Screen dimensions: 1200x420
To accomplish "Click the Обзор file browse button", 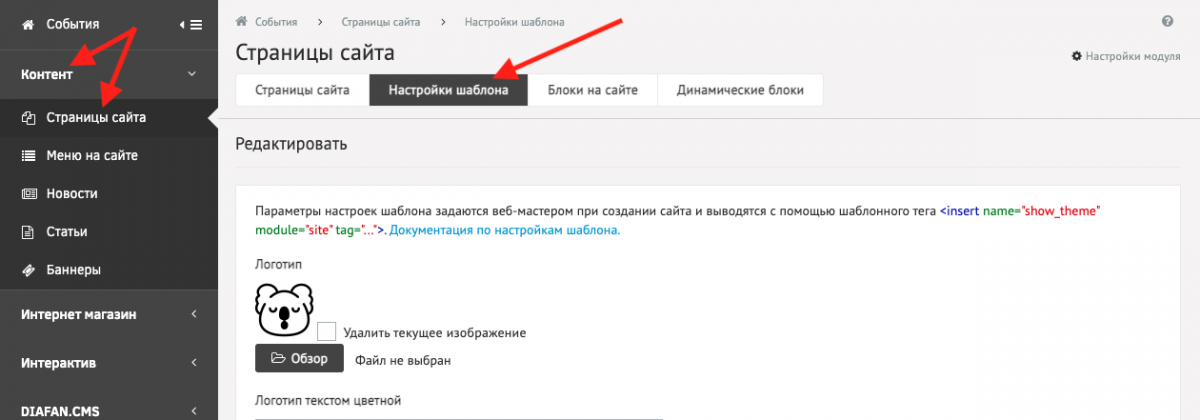I will [299, 359].
